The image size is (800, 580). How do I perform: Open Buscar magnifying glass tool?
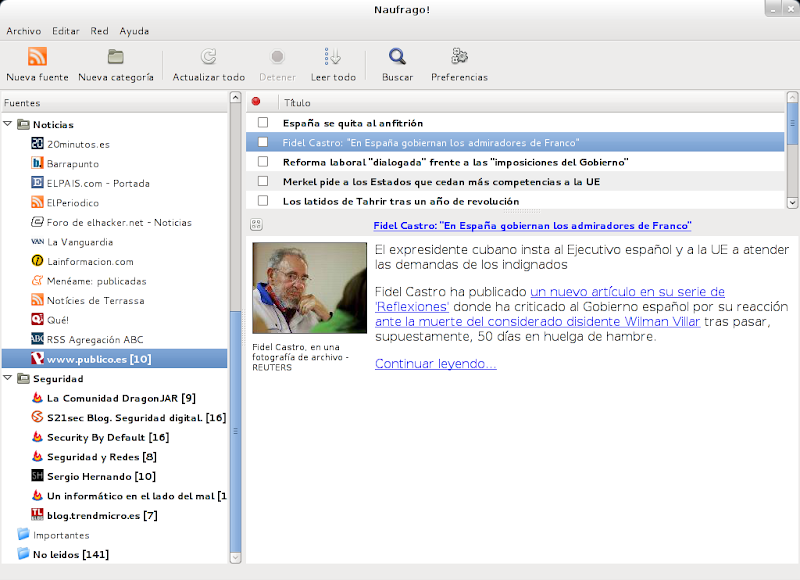point(397,57)
